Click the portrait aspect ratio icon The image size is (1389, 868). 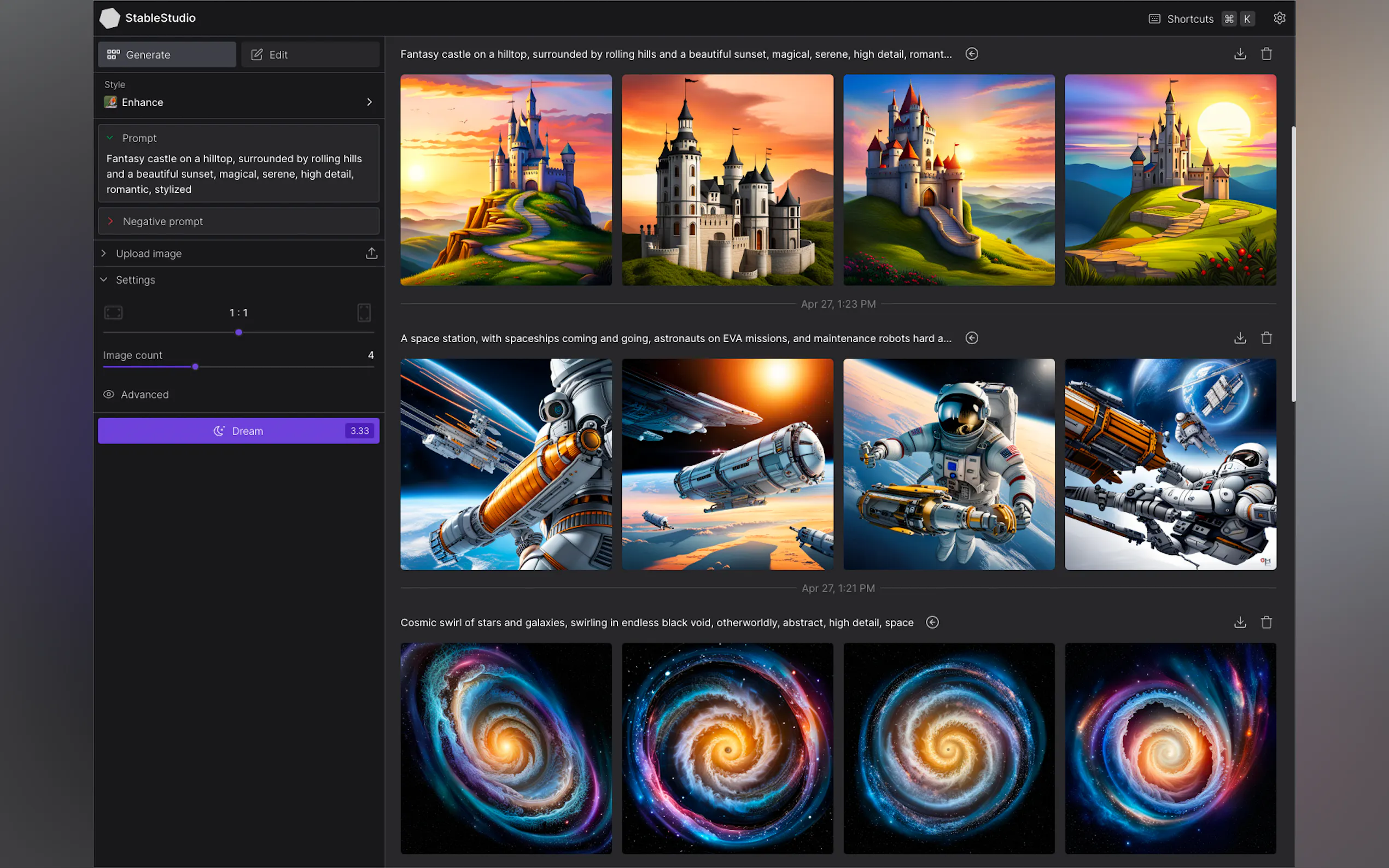pyautogui.click(x=364, y=312)
